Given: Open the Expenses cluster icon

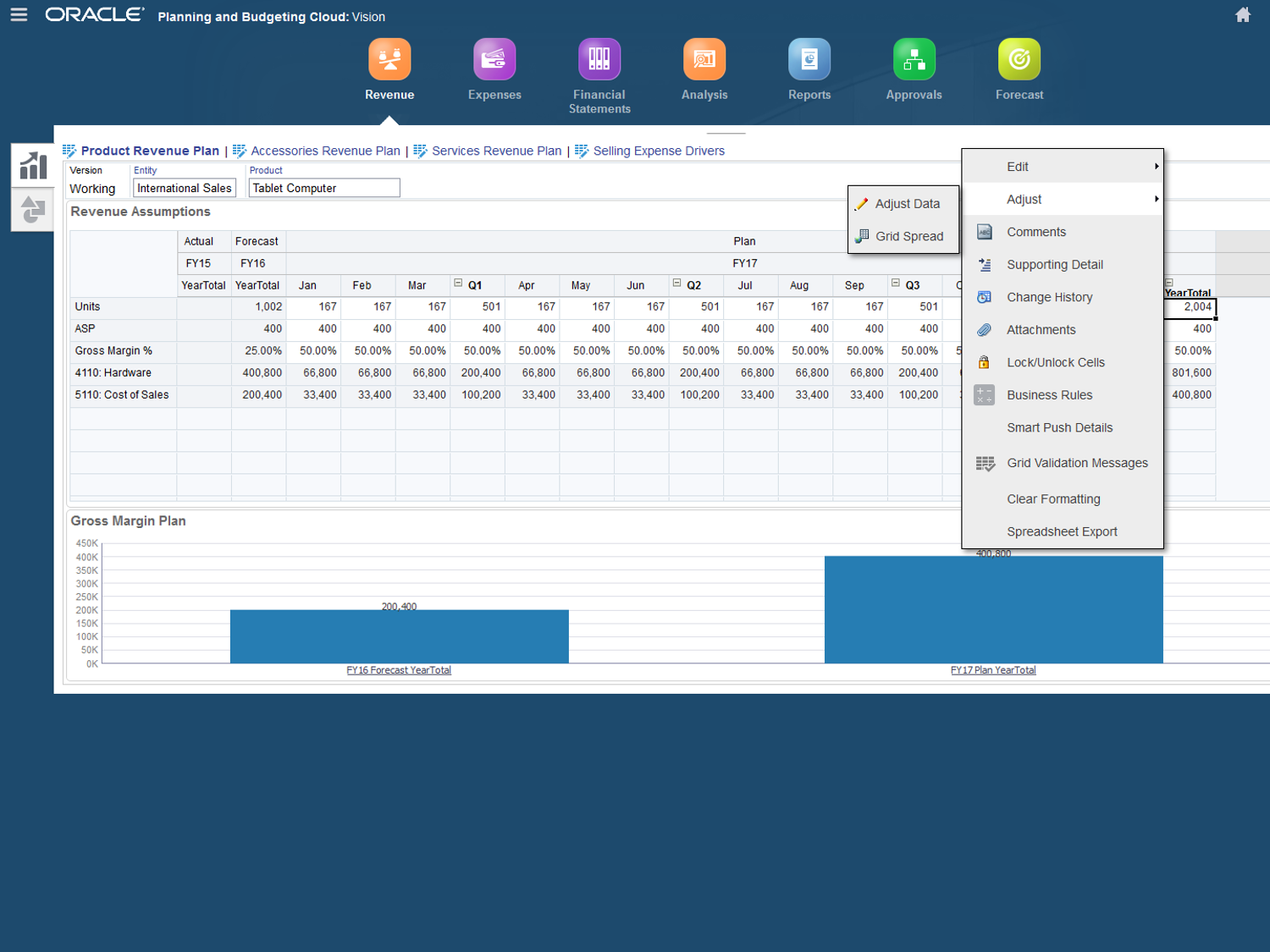Looking at the screenshot, I should point(494,60).
